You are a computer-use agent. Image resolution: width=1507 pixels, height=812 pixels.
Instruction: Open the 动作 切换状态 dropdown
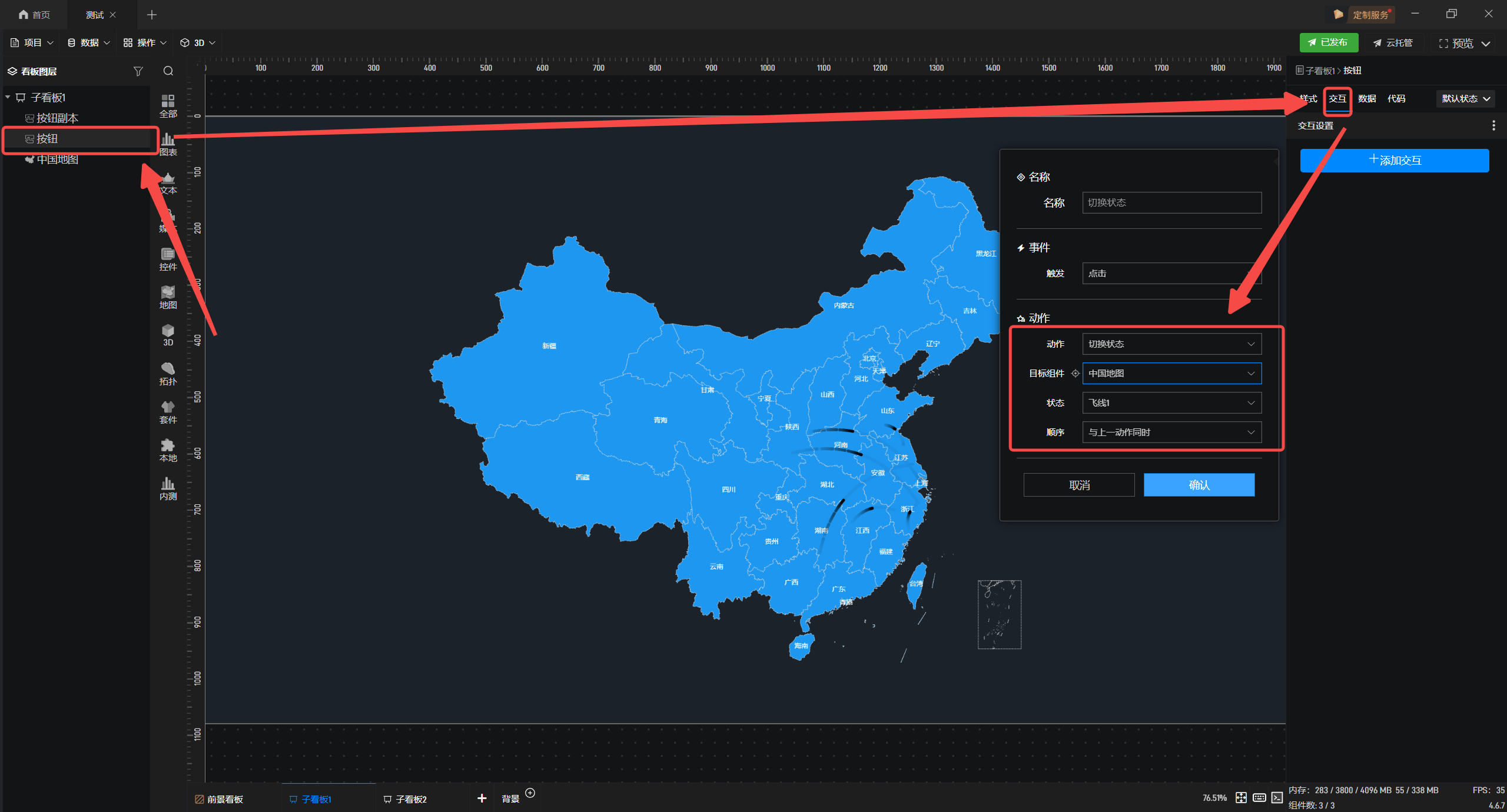[x=1171, y=344]
